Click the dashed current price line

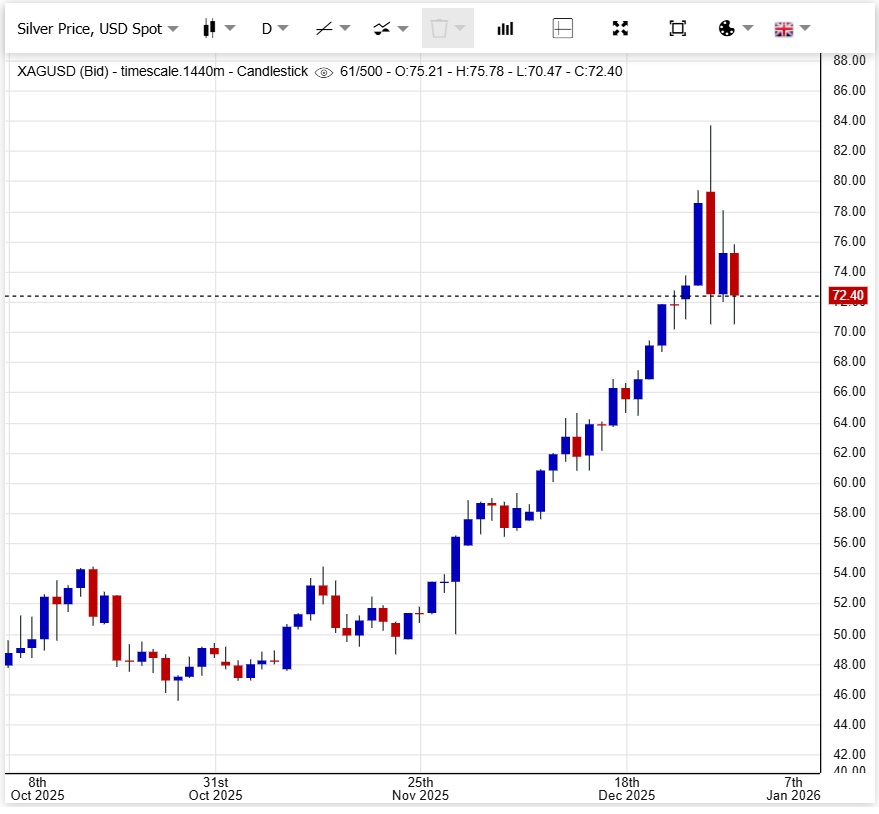pos(400,296)
